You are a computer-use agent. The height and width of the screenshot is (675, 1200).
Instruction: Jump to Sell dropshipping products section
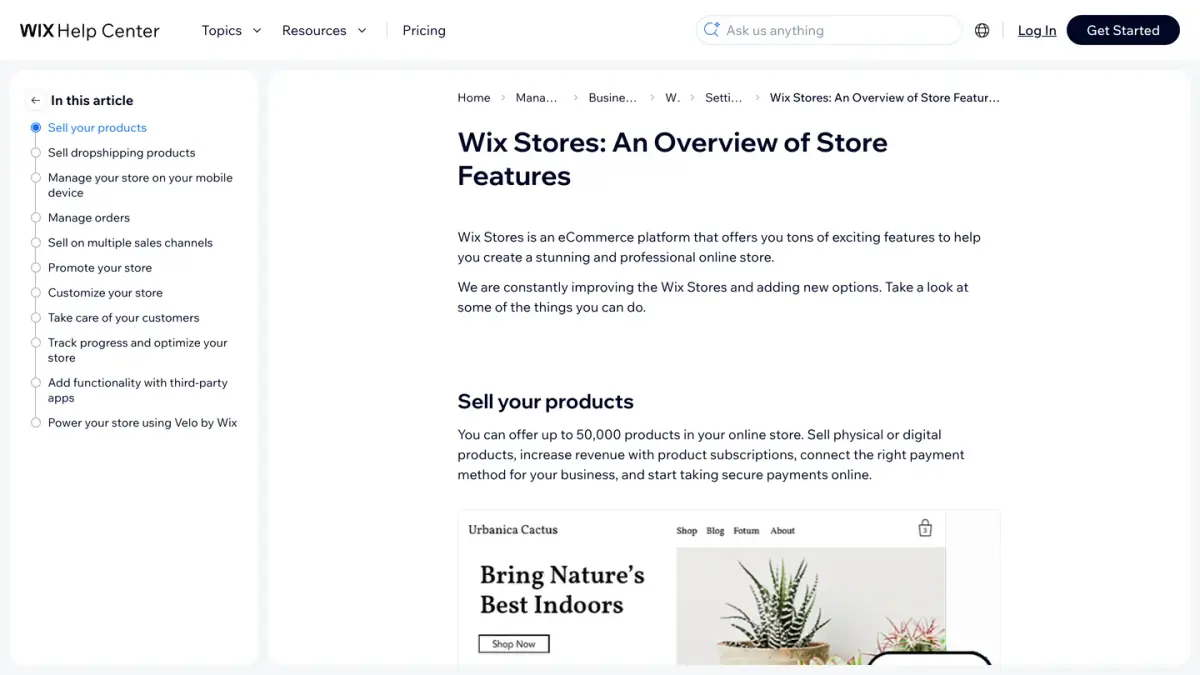point(121,153)
